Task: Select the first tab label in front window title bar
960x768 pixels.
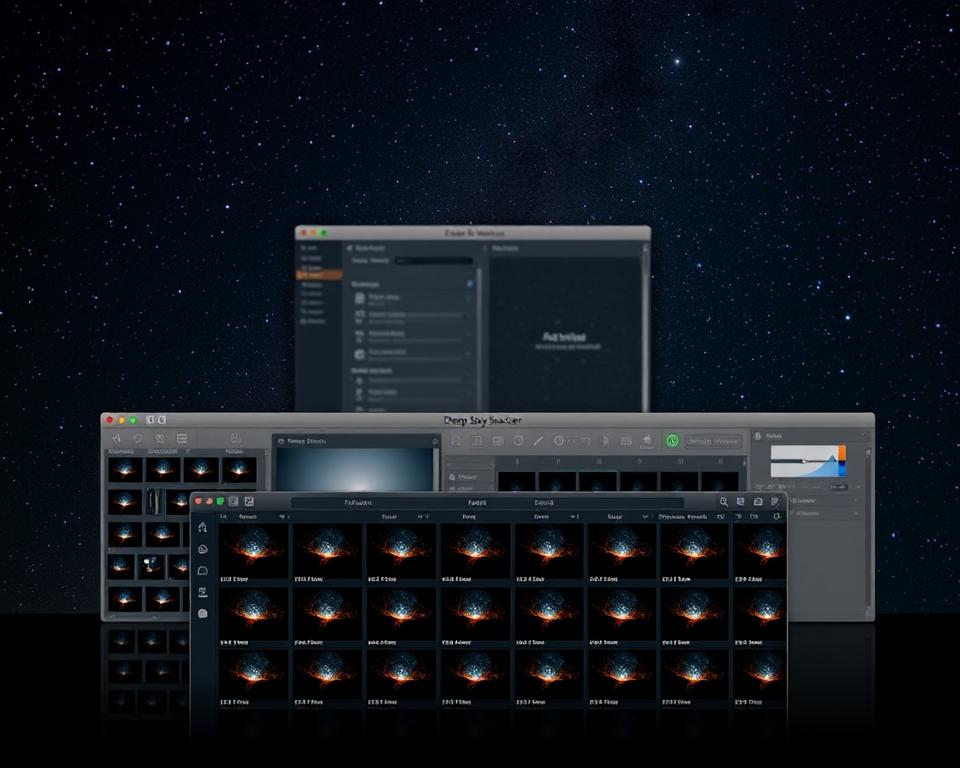Action: [358, 502]
